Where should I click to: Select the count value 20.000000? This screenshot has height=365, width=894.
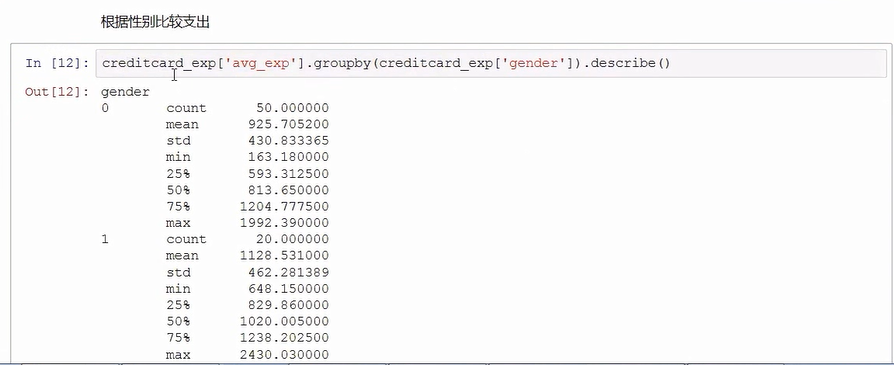[x=292, y=239]
